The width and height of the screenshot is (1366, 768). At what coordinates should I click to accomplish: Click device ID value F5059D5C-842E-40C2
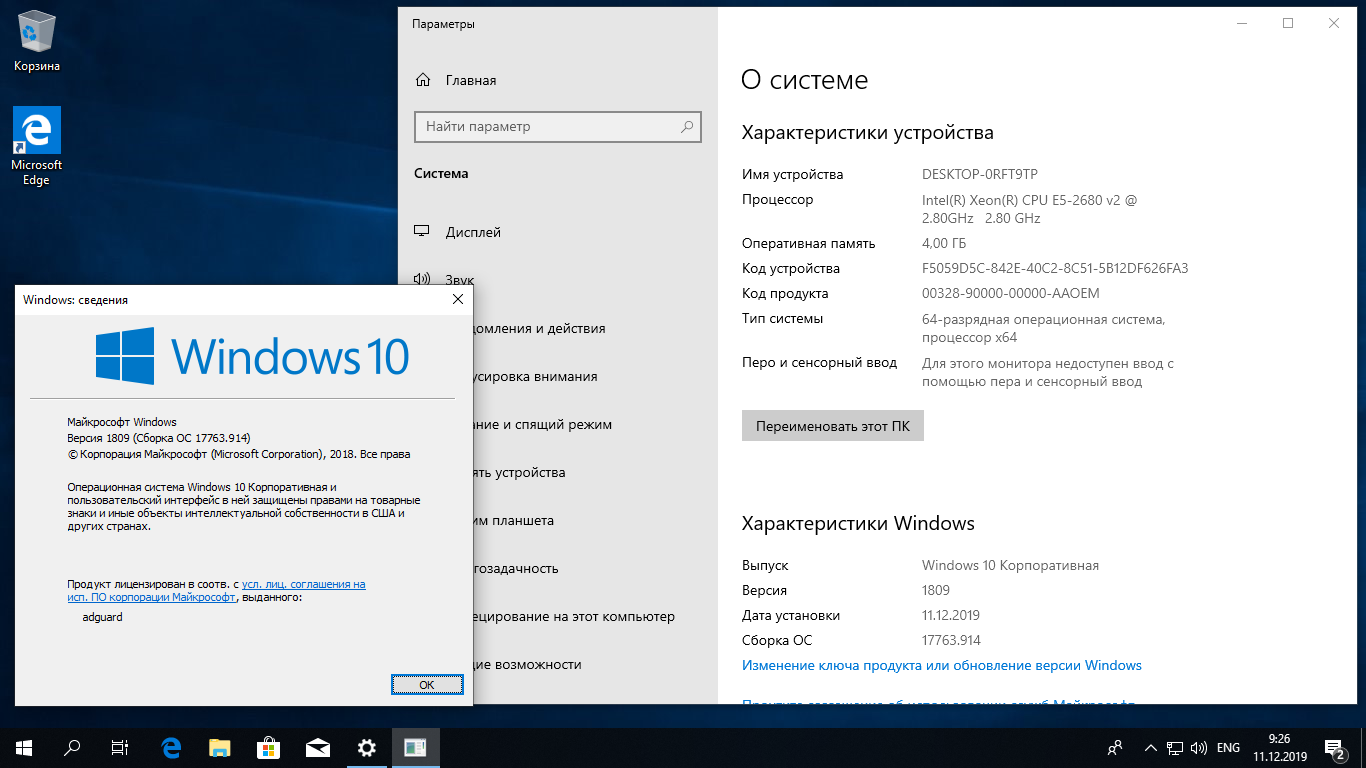coord(1055,269)
